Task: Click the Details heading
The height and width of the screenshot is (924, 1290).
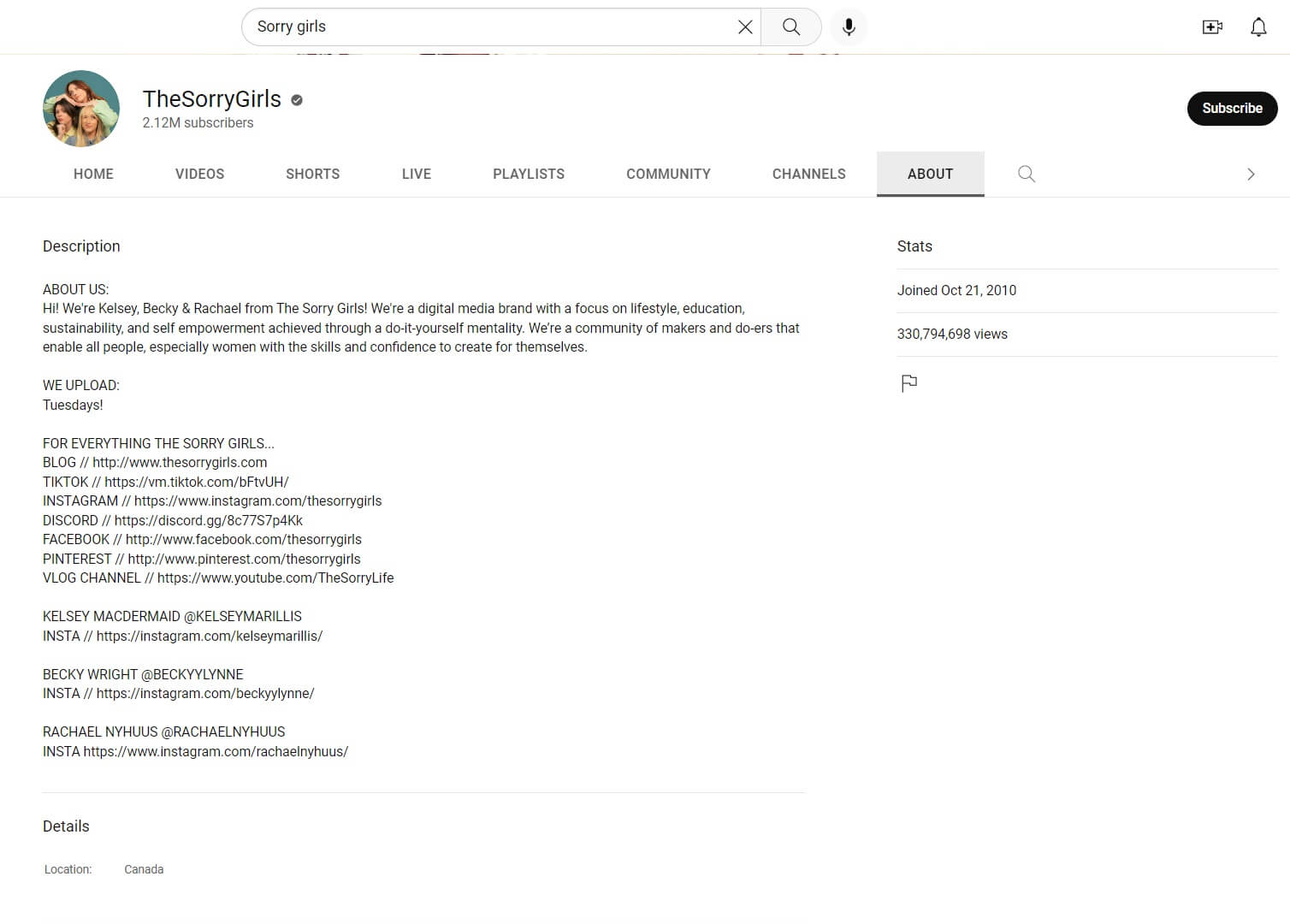Action: (66, 826)
